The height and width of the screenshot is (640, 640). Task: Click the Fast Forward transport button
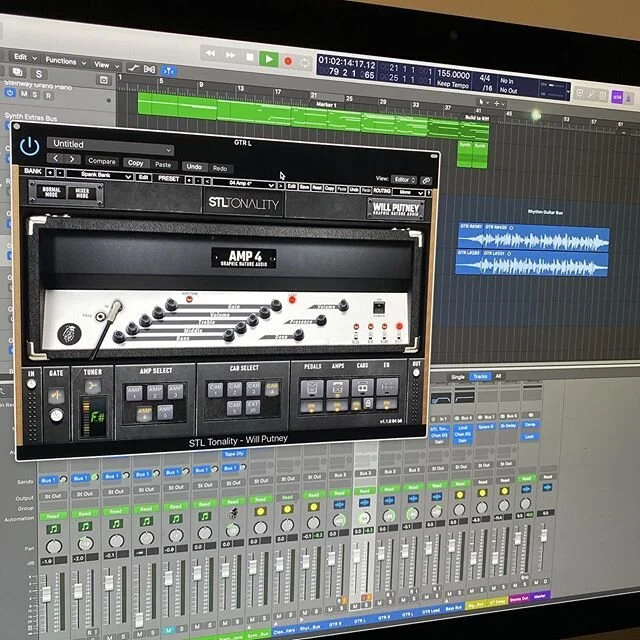tap(230, 55)
